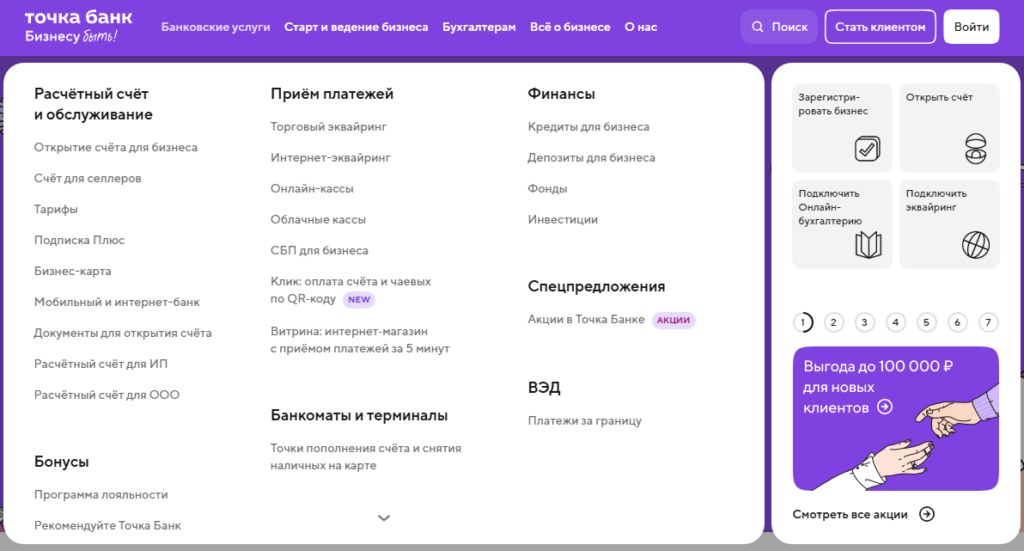
Task: Click the Точка банк logo
Action: (78, 26)
